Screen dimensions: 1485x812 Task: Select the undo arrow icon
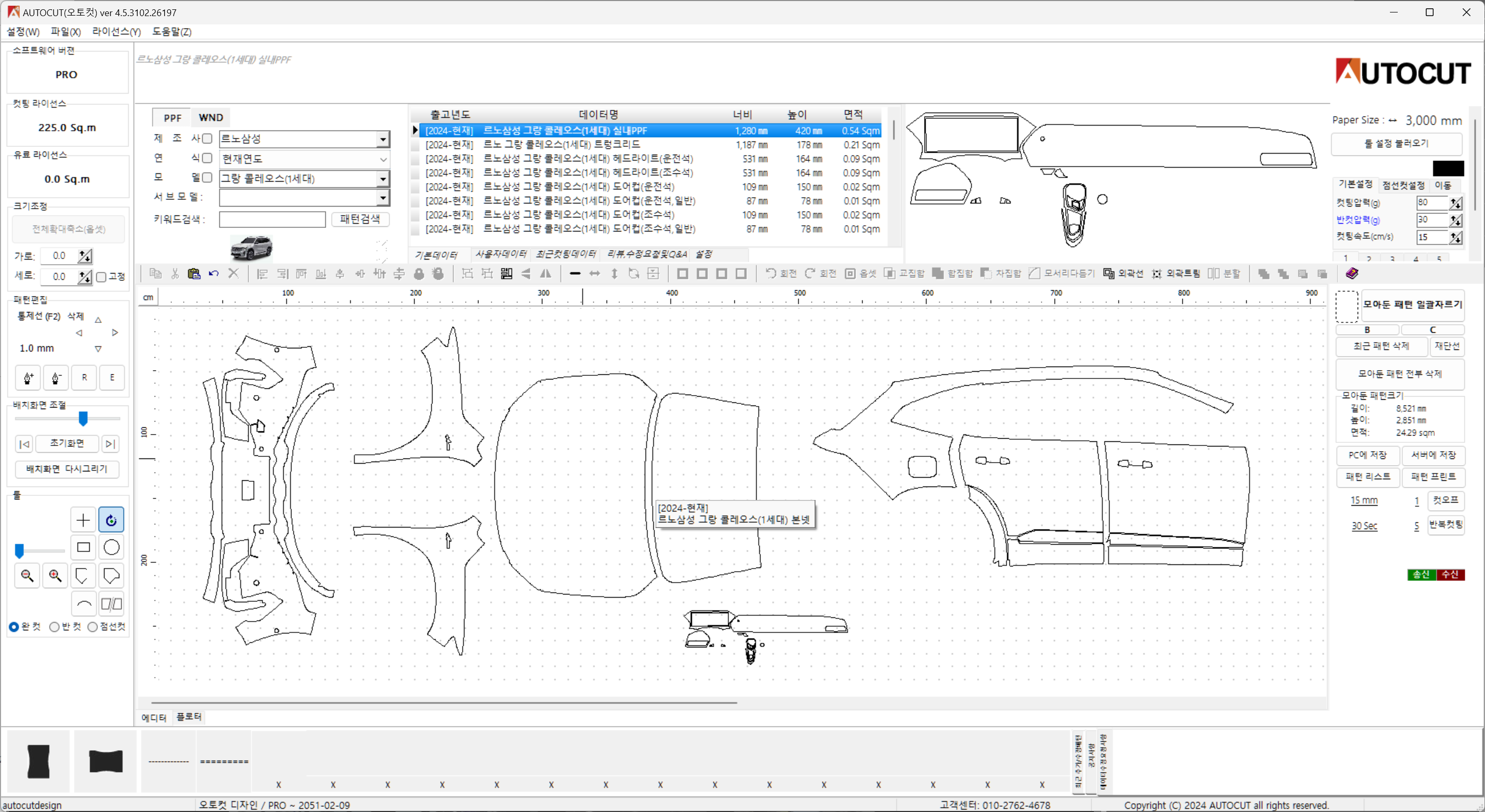tap(213, 273)
